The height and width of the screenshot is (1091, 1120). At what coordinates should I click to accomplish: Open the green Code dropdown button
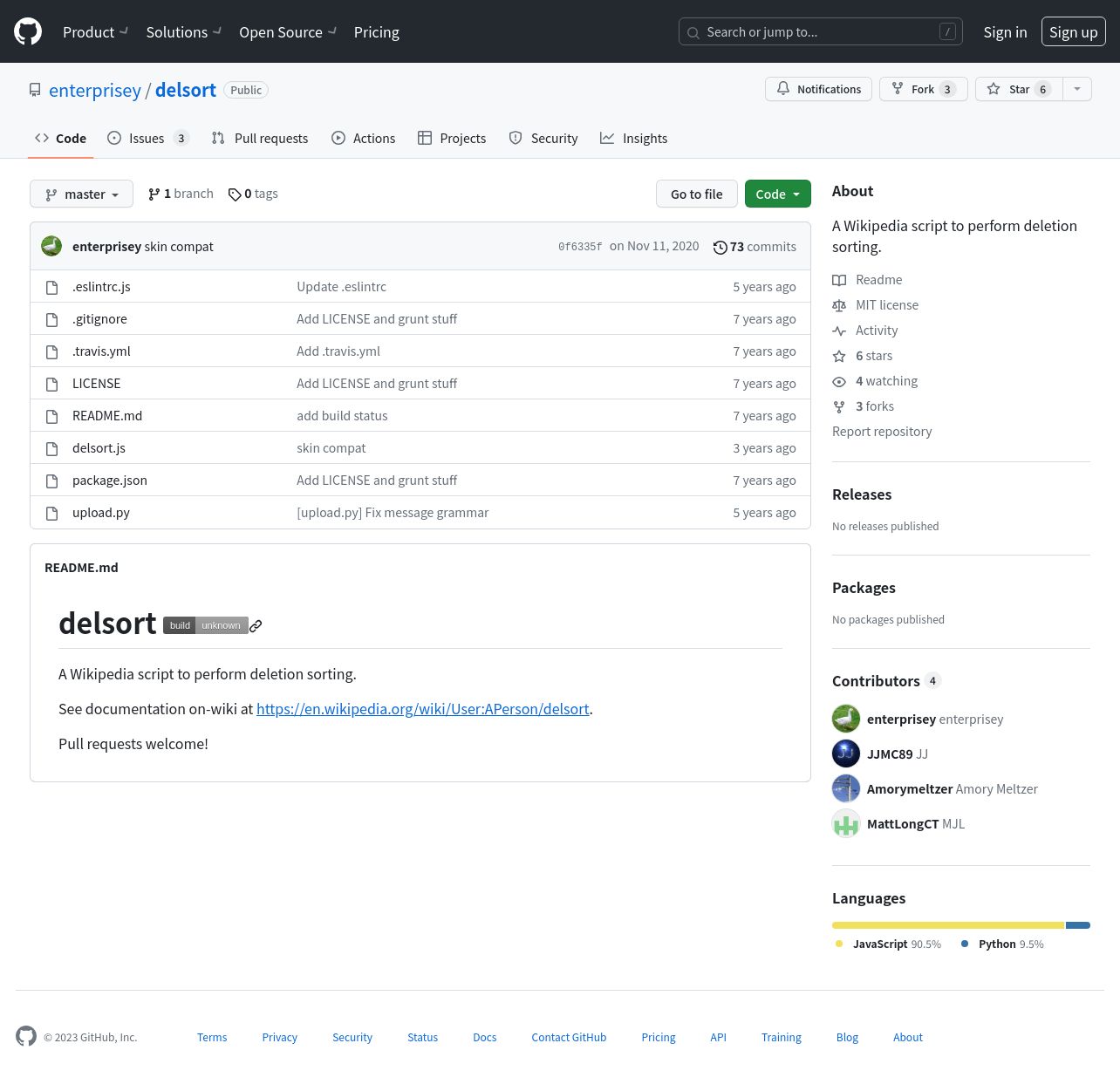pyautogui.click(x=778, y=194)
